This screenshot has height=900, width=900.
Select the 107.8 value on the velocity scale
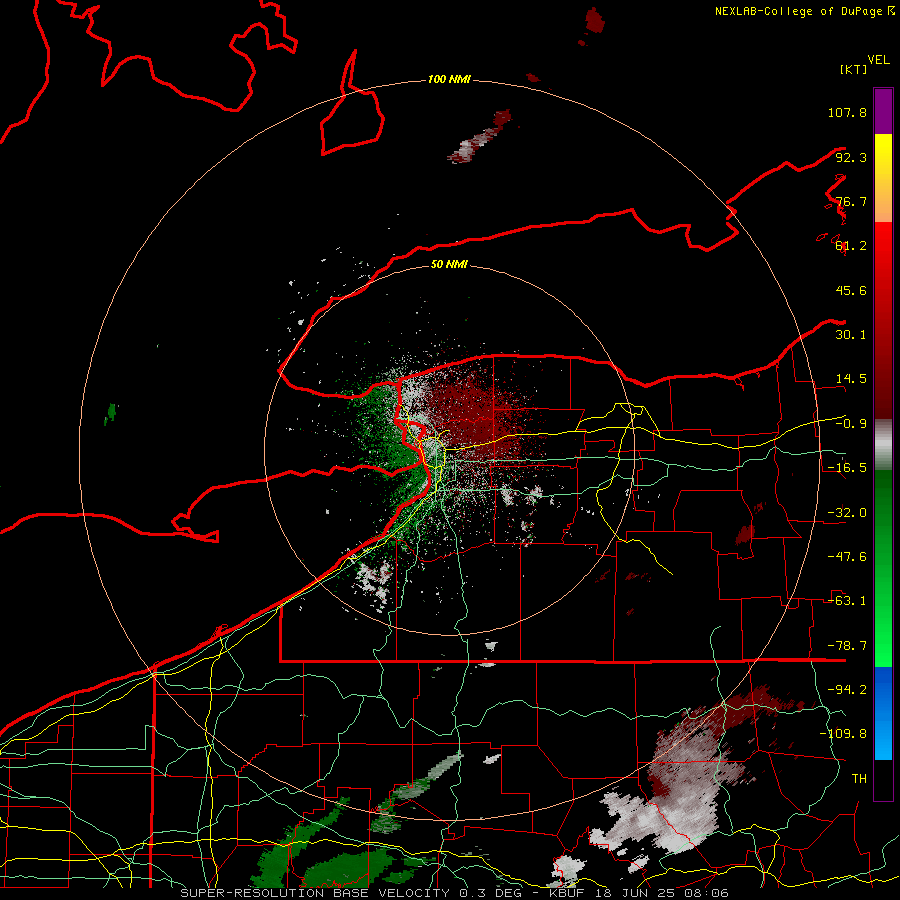point(847,112)
